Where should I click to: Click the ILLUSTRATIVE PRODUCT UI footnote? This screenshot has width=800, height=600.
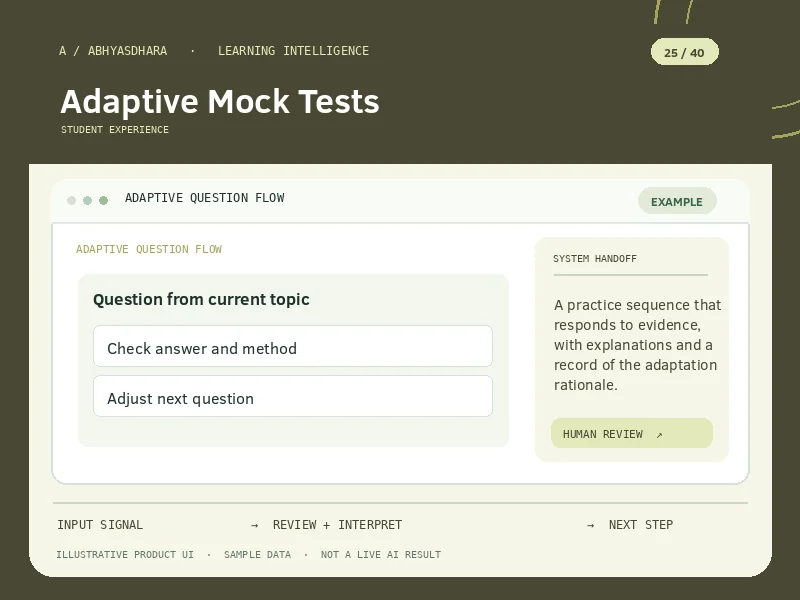click(x=125, y=555)
